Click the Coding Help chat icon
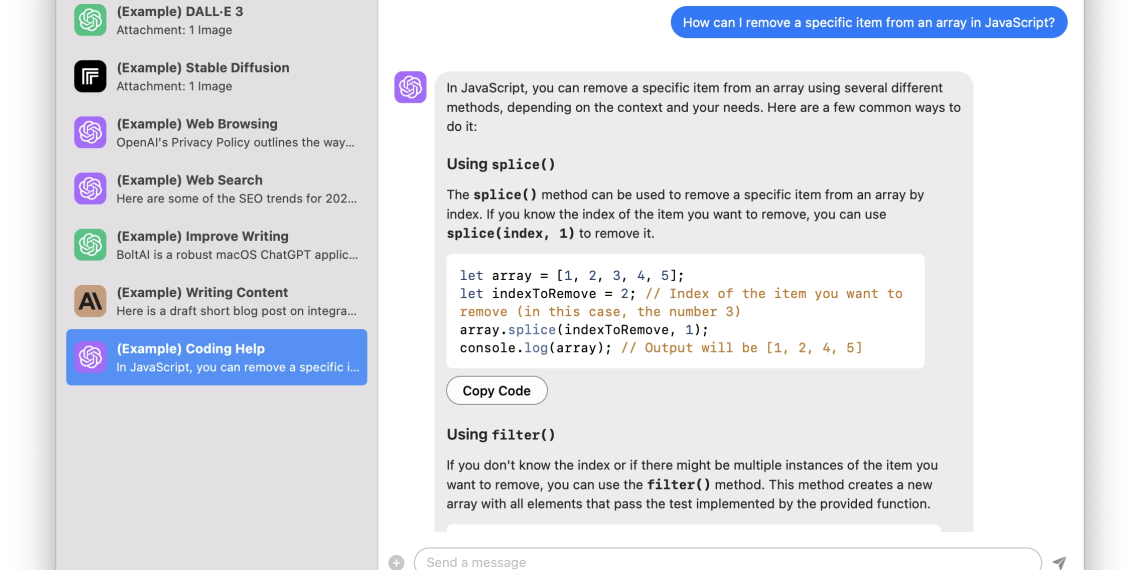The height and width of the screenshot is (570, 1140). pos(90,357)
